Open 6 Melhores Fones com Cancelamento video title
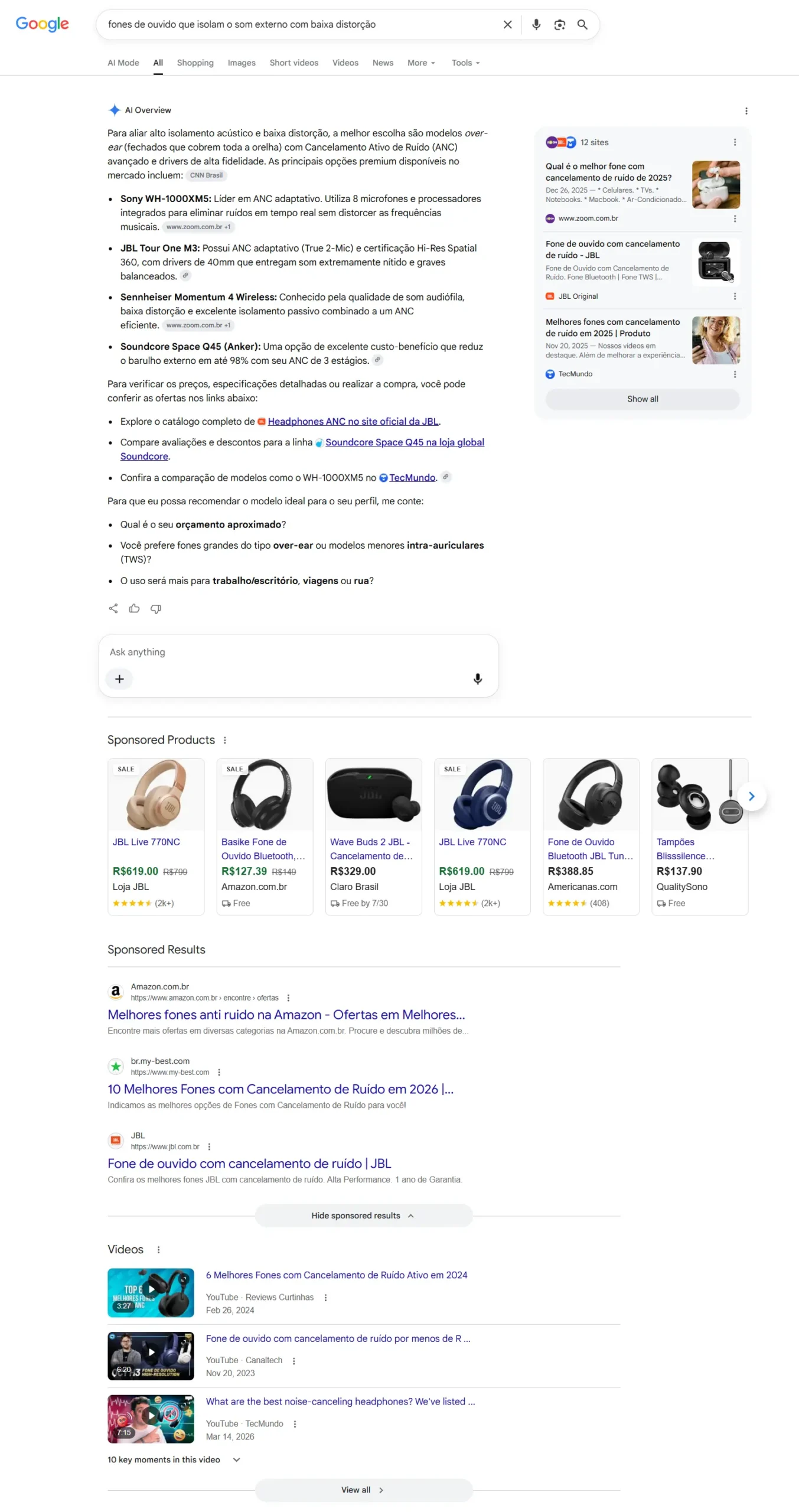This screenshot has width=799, height=1512. tap(337, 1275)
